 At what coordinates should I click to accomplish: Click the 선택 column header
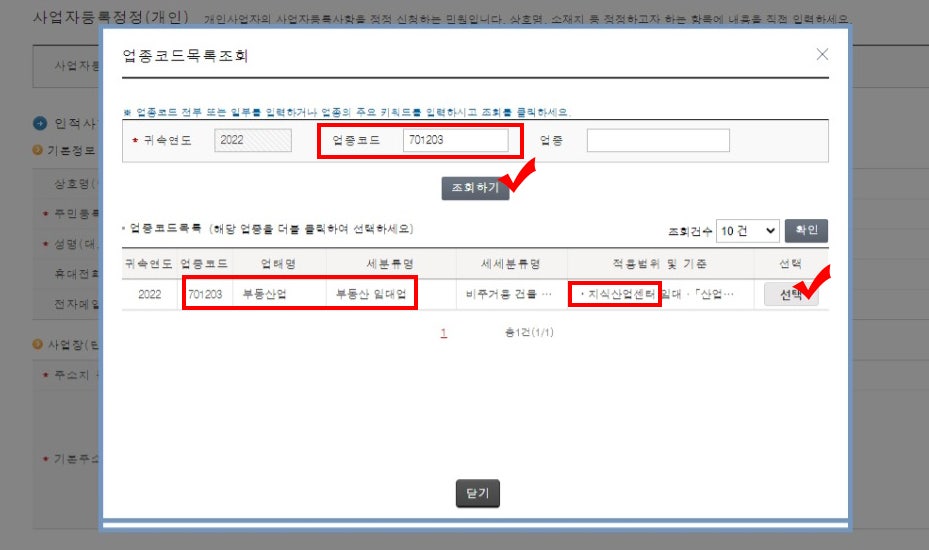[790, 264]
